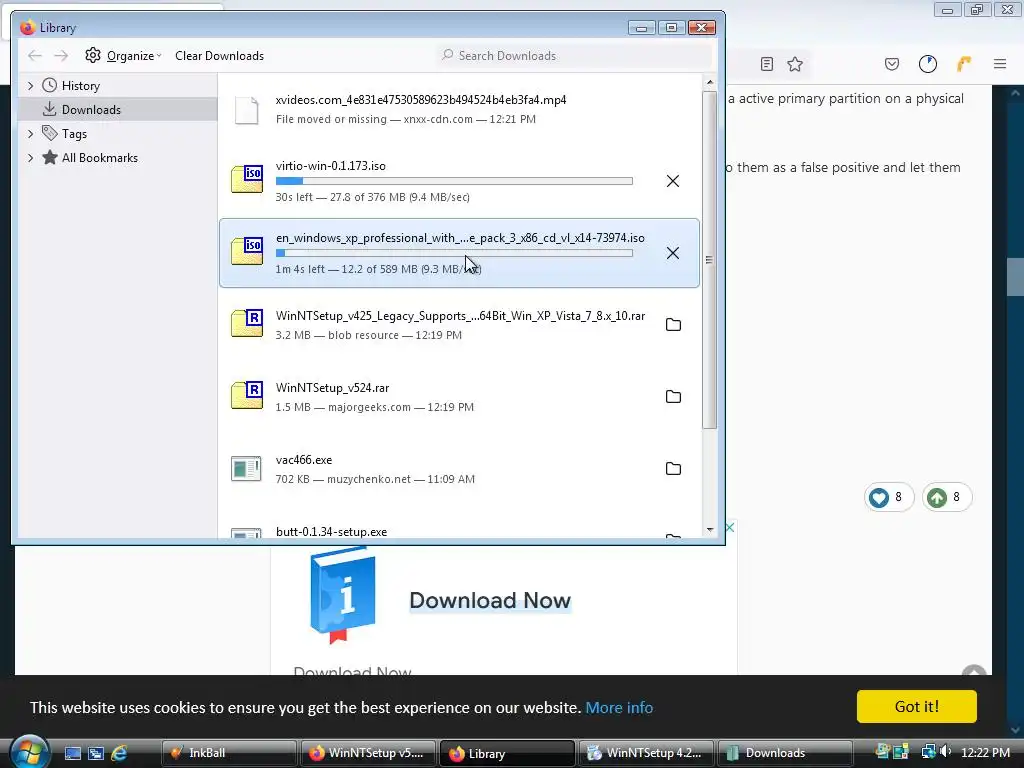1024x768 pixels.
Task: Click the downloads list scrollbar thumb
Action: (x=710, y=259)
